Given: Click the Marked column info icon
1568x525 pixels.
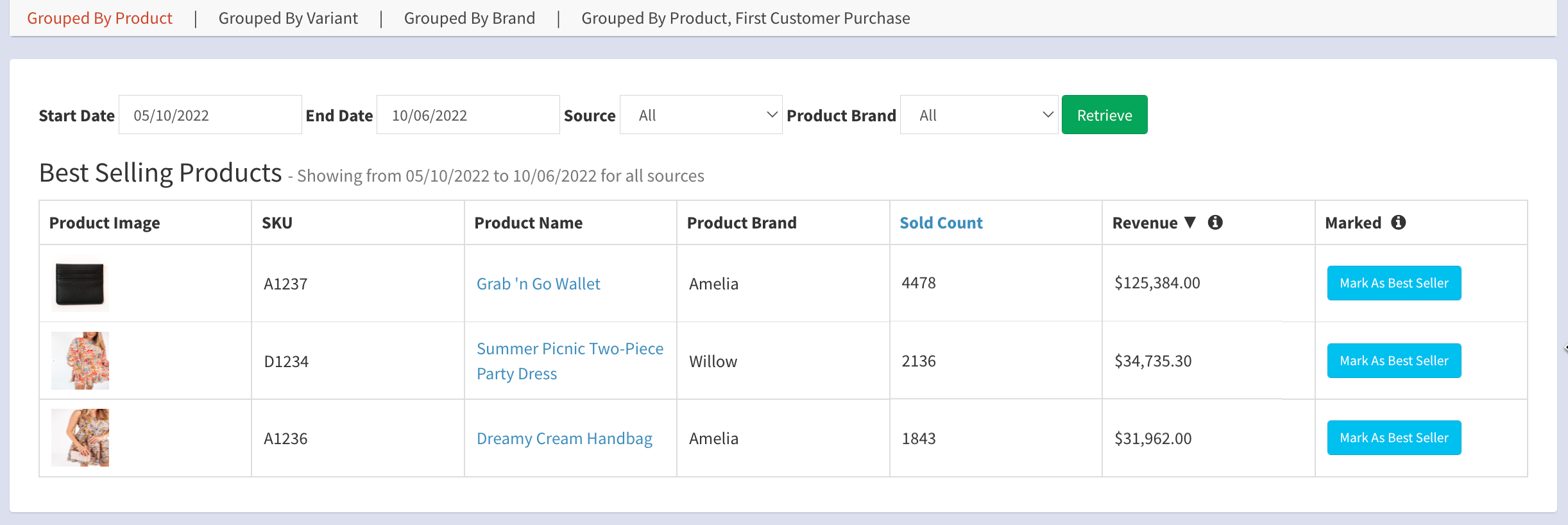Looking at the screenshot, I should [x=1398, y=222].
